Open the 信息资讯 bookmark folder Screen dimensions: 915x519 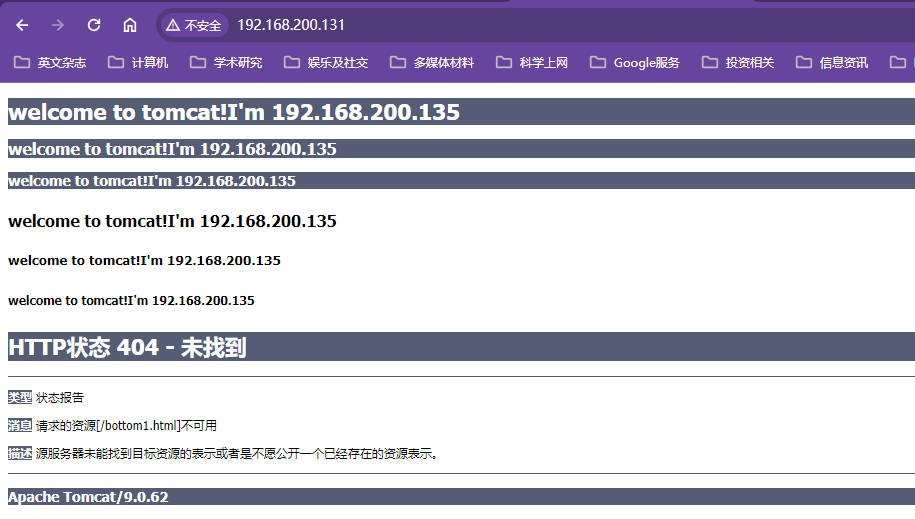[832, 63]
